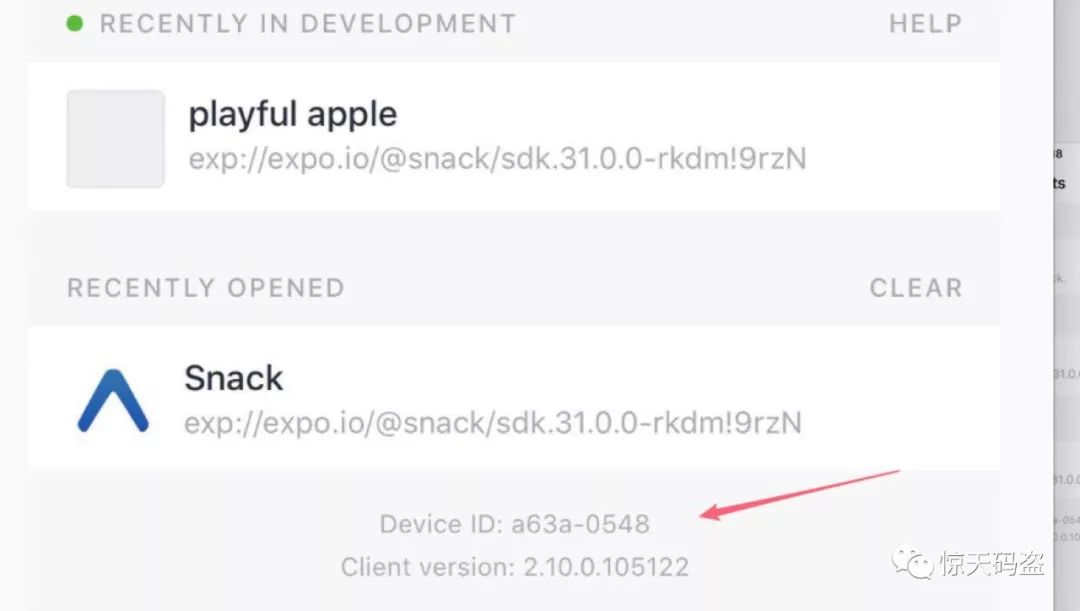Click the dark divider edge of the background window
The height and width of the screenshot is (611, 1080).
[x=1054, y=305]
